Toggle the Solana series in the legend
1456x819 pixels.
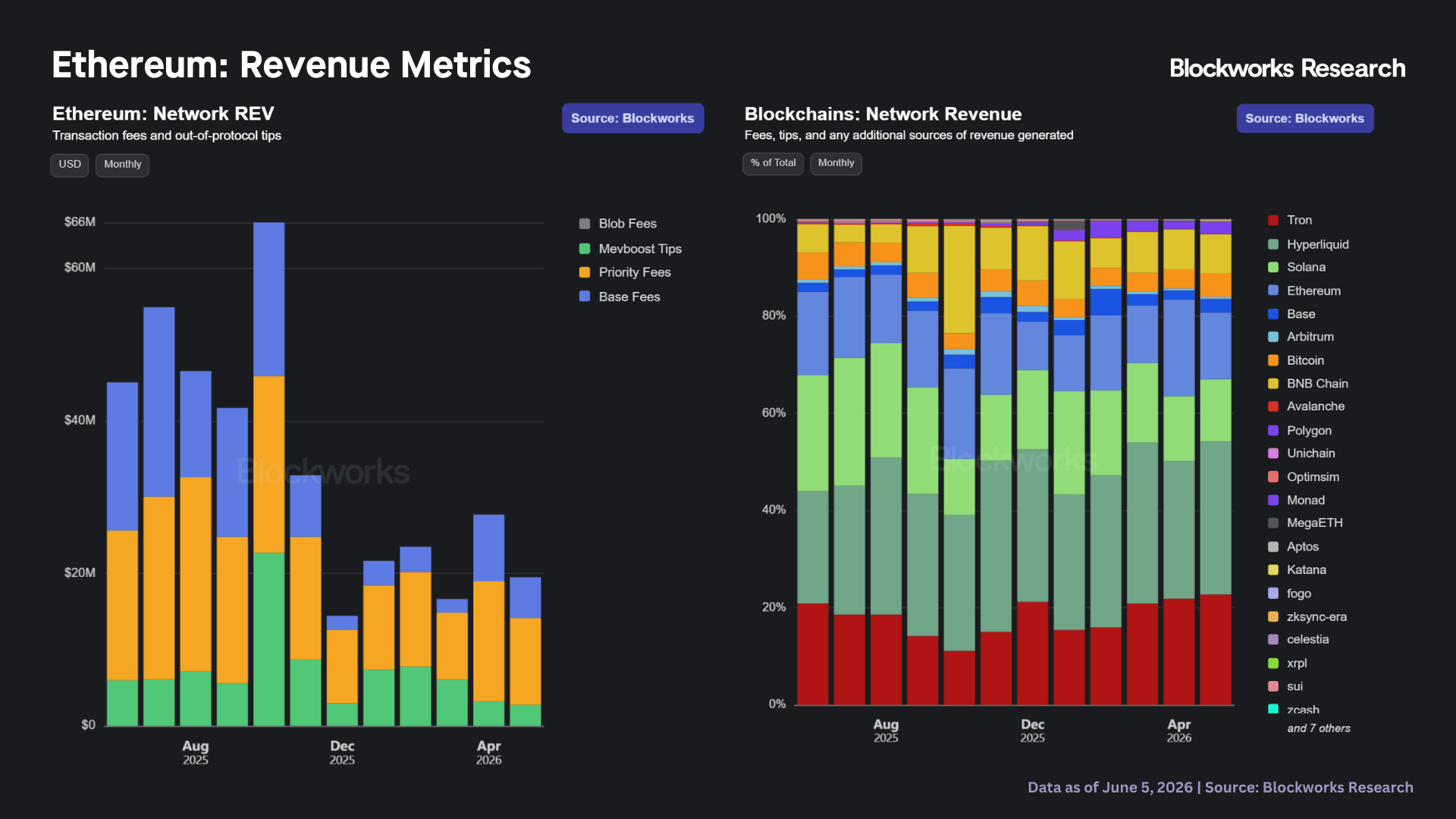(x=1297, y=267)
